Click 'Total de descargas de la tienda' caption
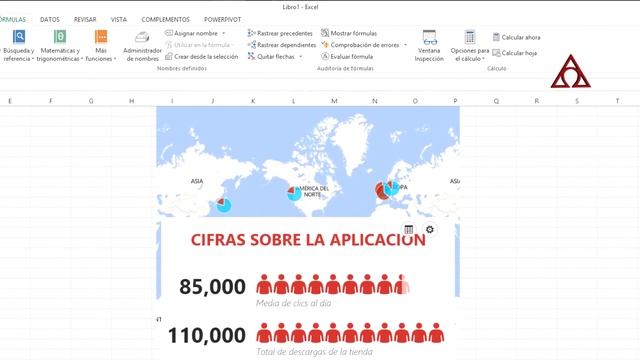This screenshot has height=360, width=640. (314, 352)
